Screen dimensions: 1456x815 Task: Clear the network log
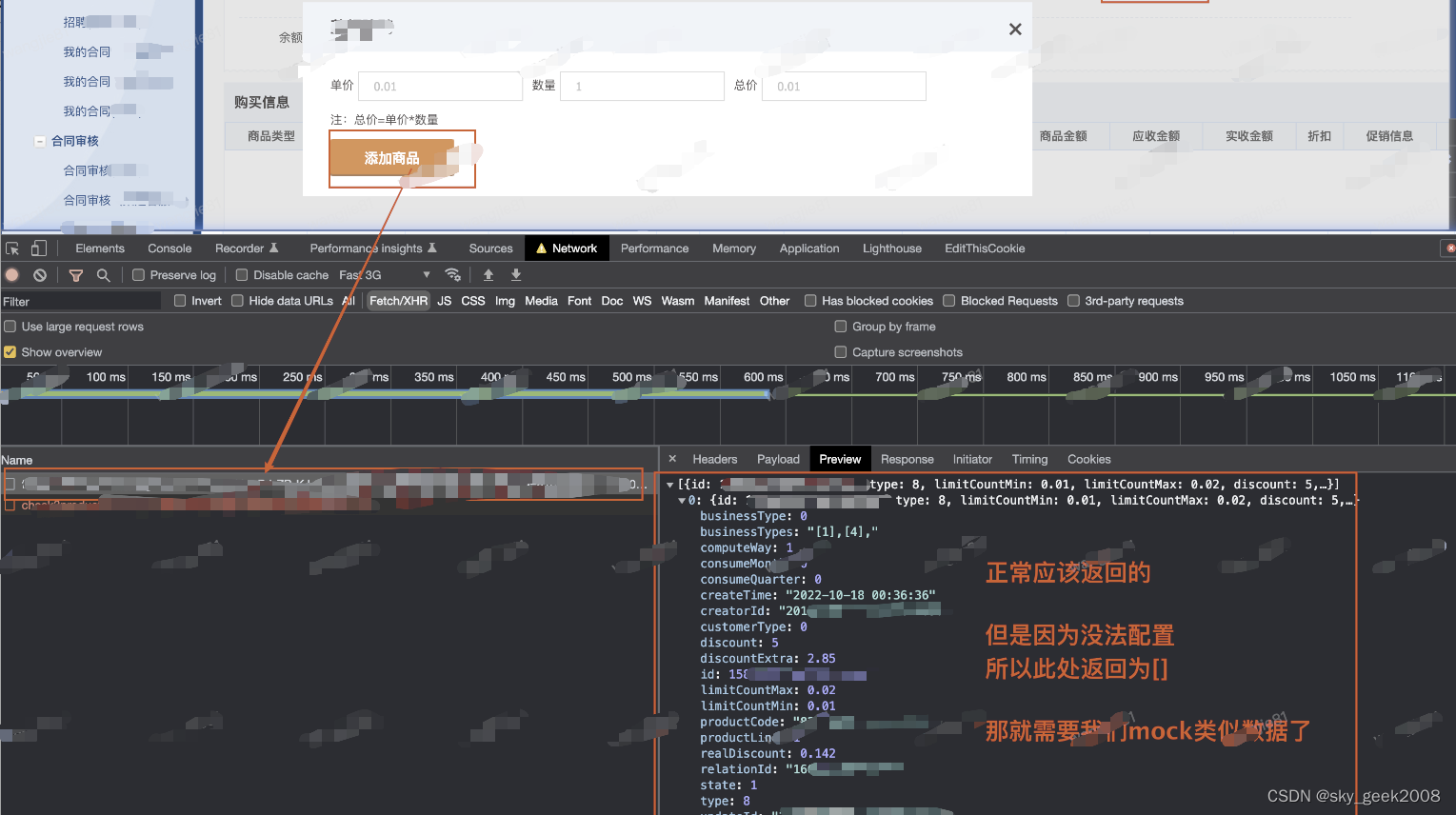point(38,275)
